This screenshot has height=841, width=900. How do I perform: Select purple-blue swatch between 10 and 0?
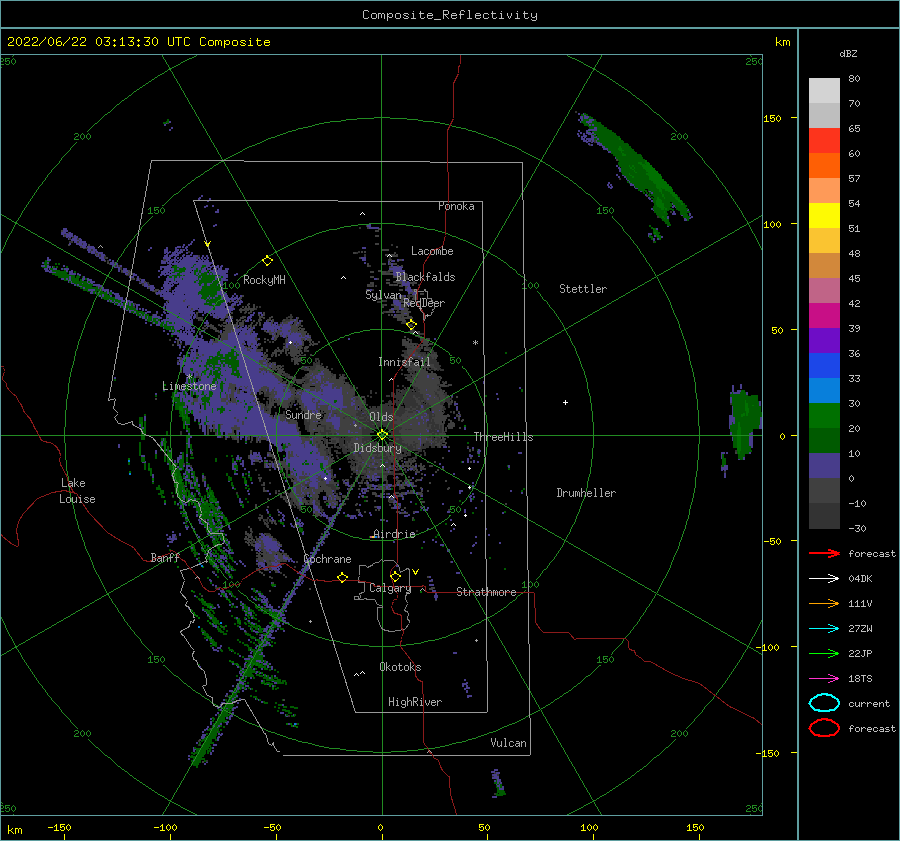[824, 465]
